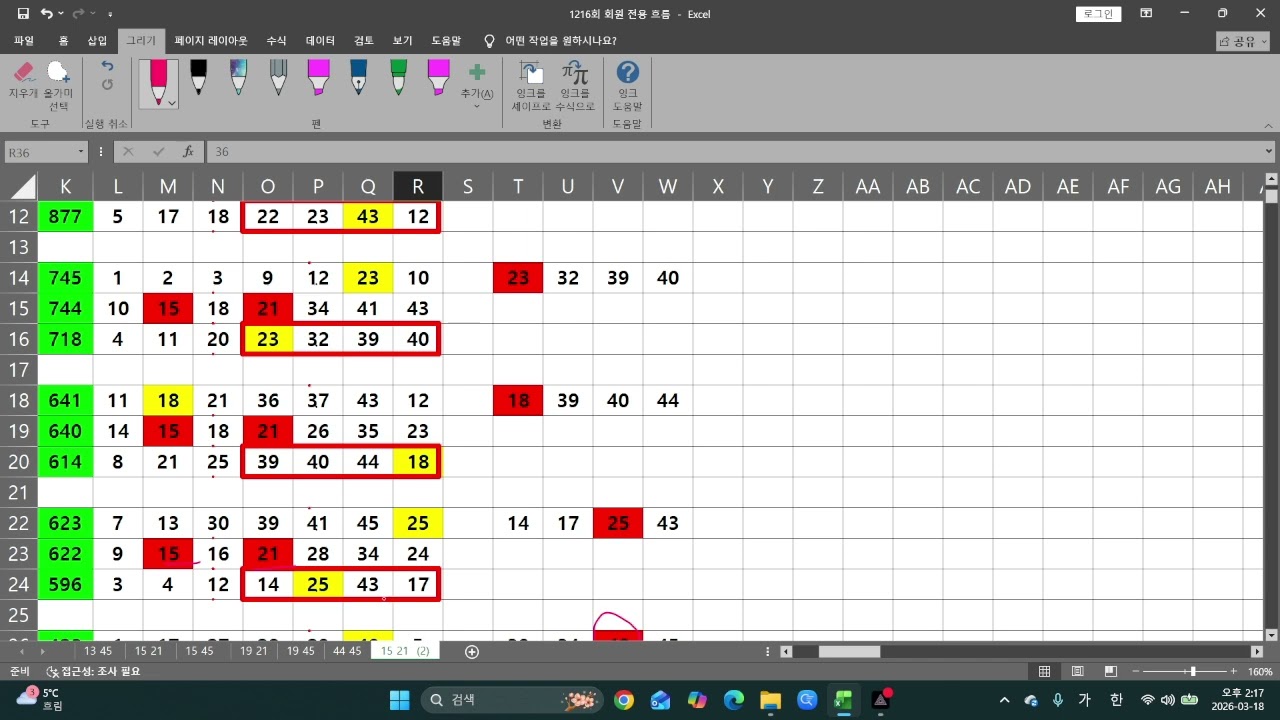Choose the dark blue fountain pen
1280x720 pixels.
(358, 78)
